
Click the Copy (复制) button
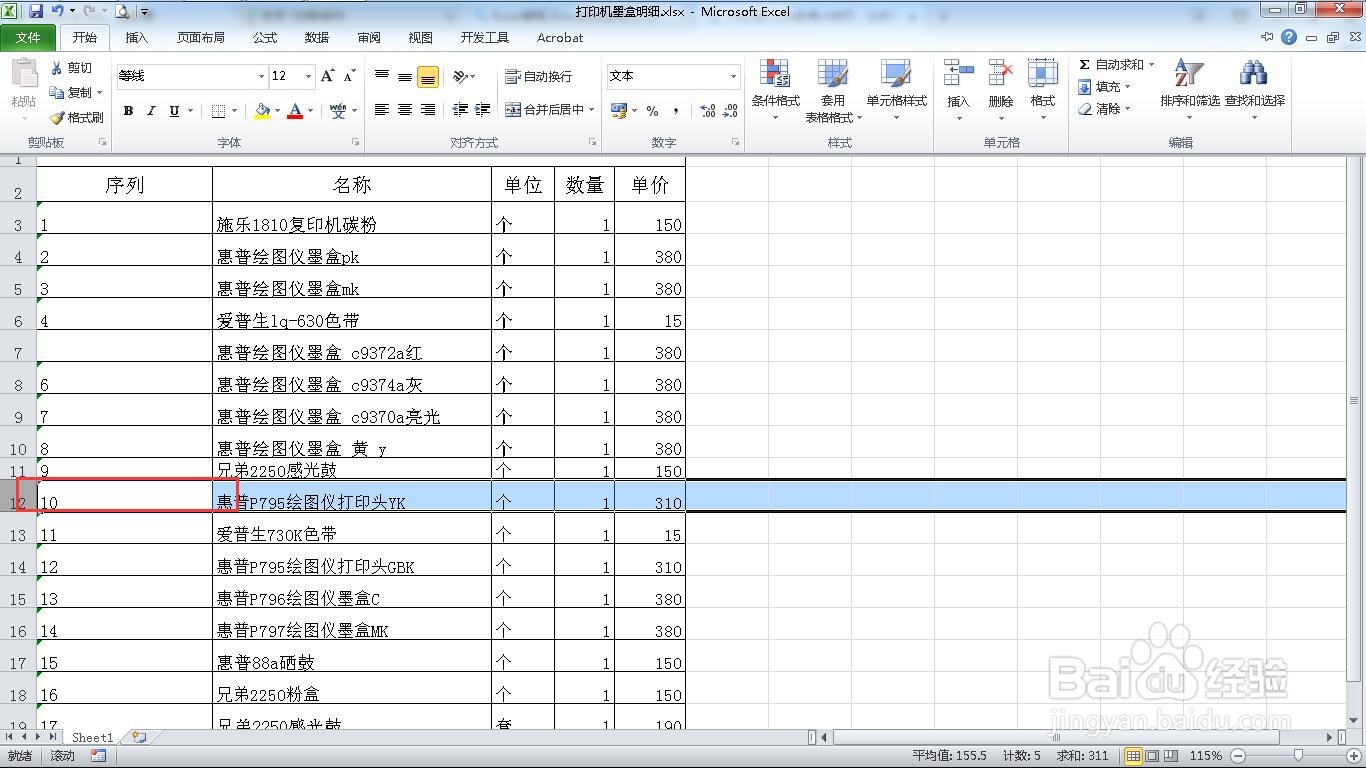coord(71,92)
